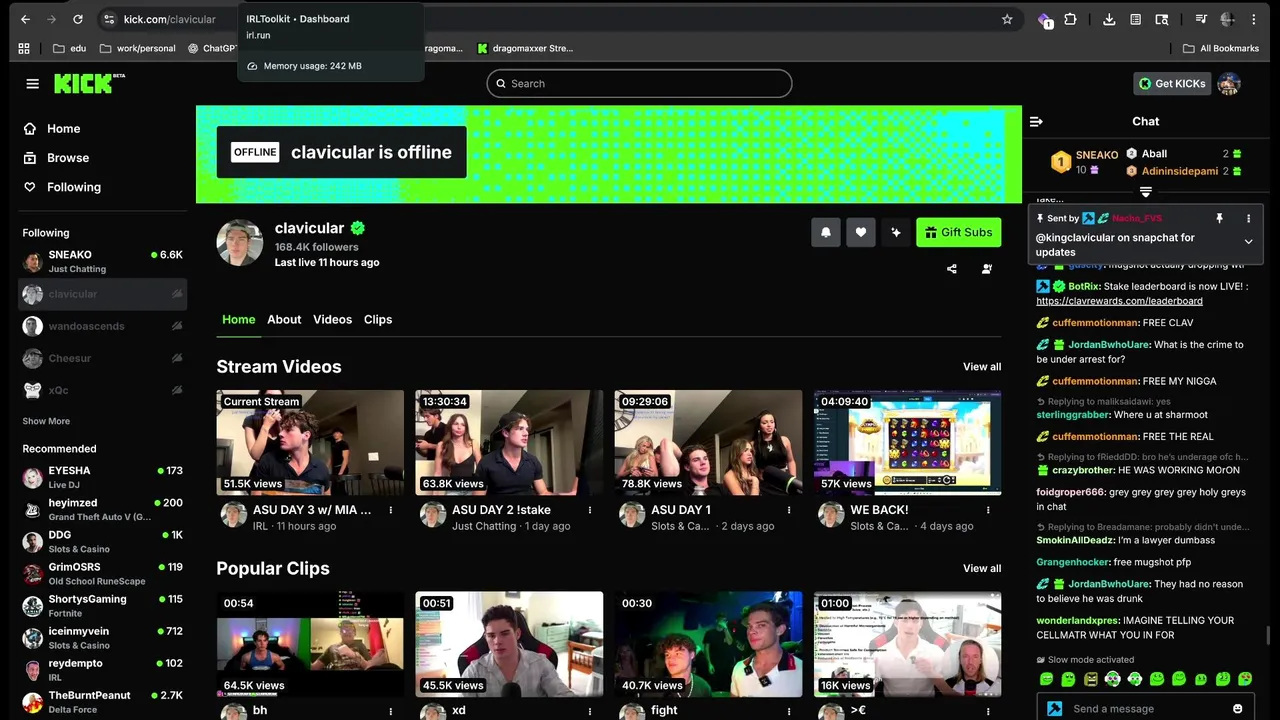Click the Kick search box
This screenshot has width=1280, height=720.
[x=639, y=83]
